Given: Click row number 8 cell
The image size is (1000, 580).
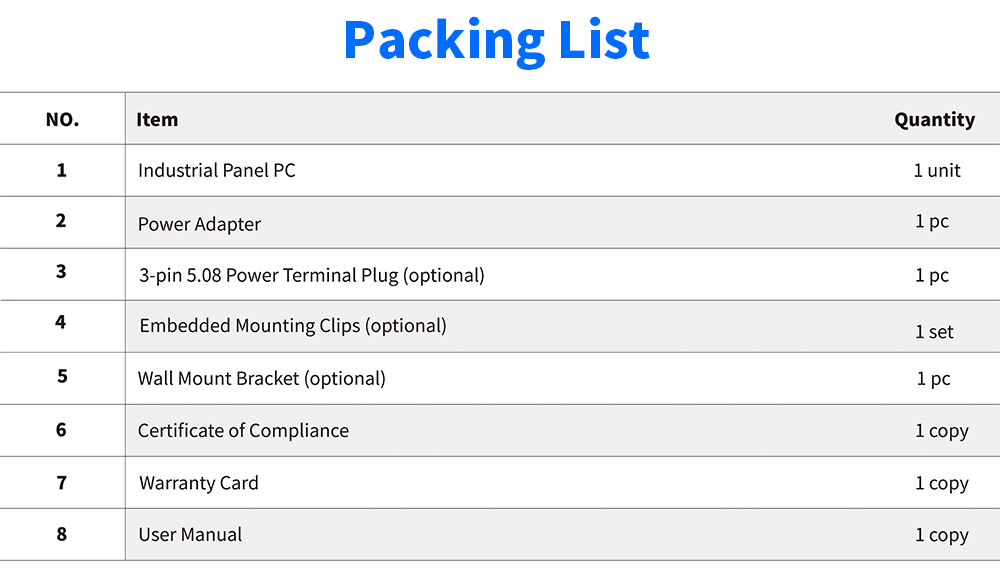Looking at the screenshot, I should tap(61, 534).
